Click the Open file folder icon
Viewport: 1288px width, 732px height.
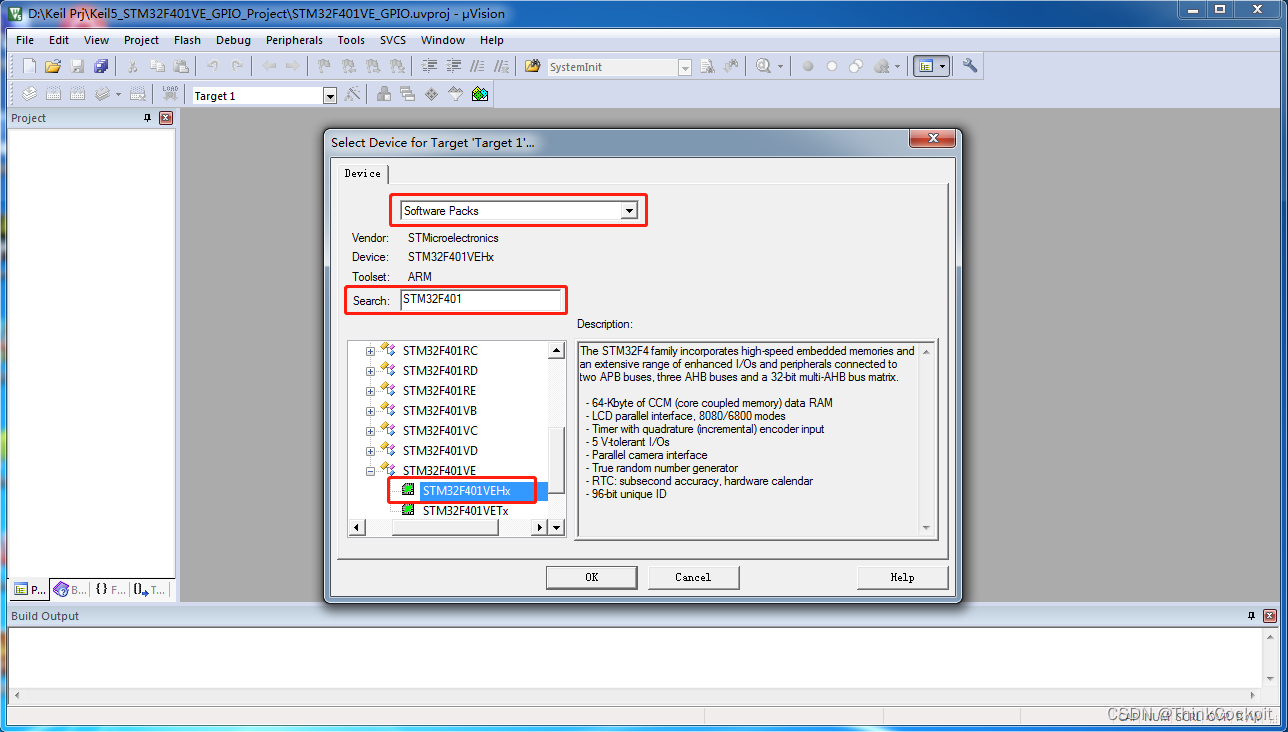[53, 66]
